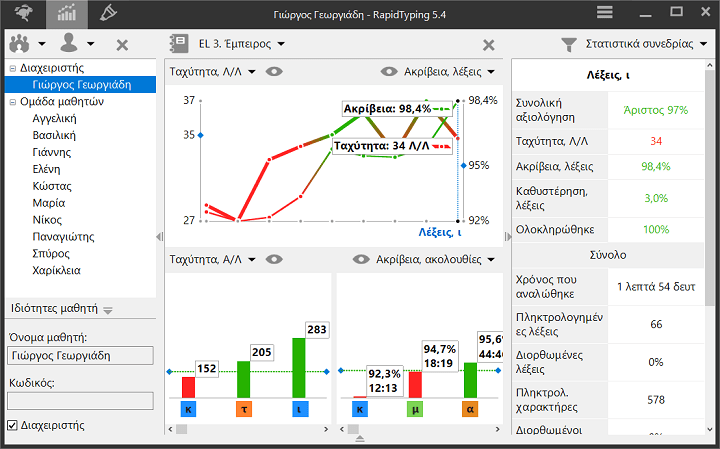Toggle accuracy bars visibility in lower chart
Viewport: 720px width, 449px height.
tap(361, 259)
